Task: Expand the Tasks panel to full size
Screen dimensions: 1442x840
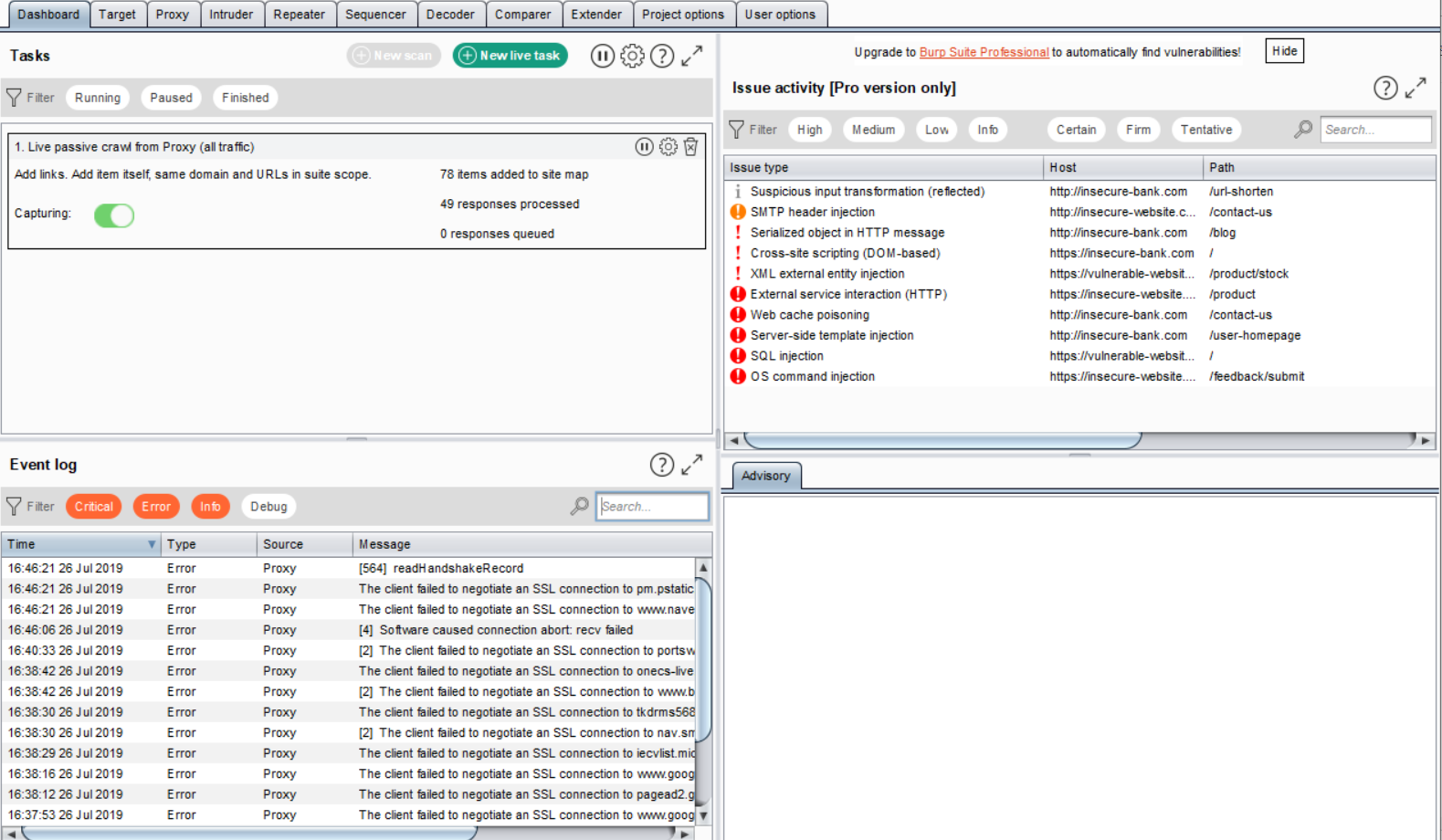Action: click(692, 56)
